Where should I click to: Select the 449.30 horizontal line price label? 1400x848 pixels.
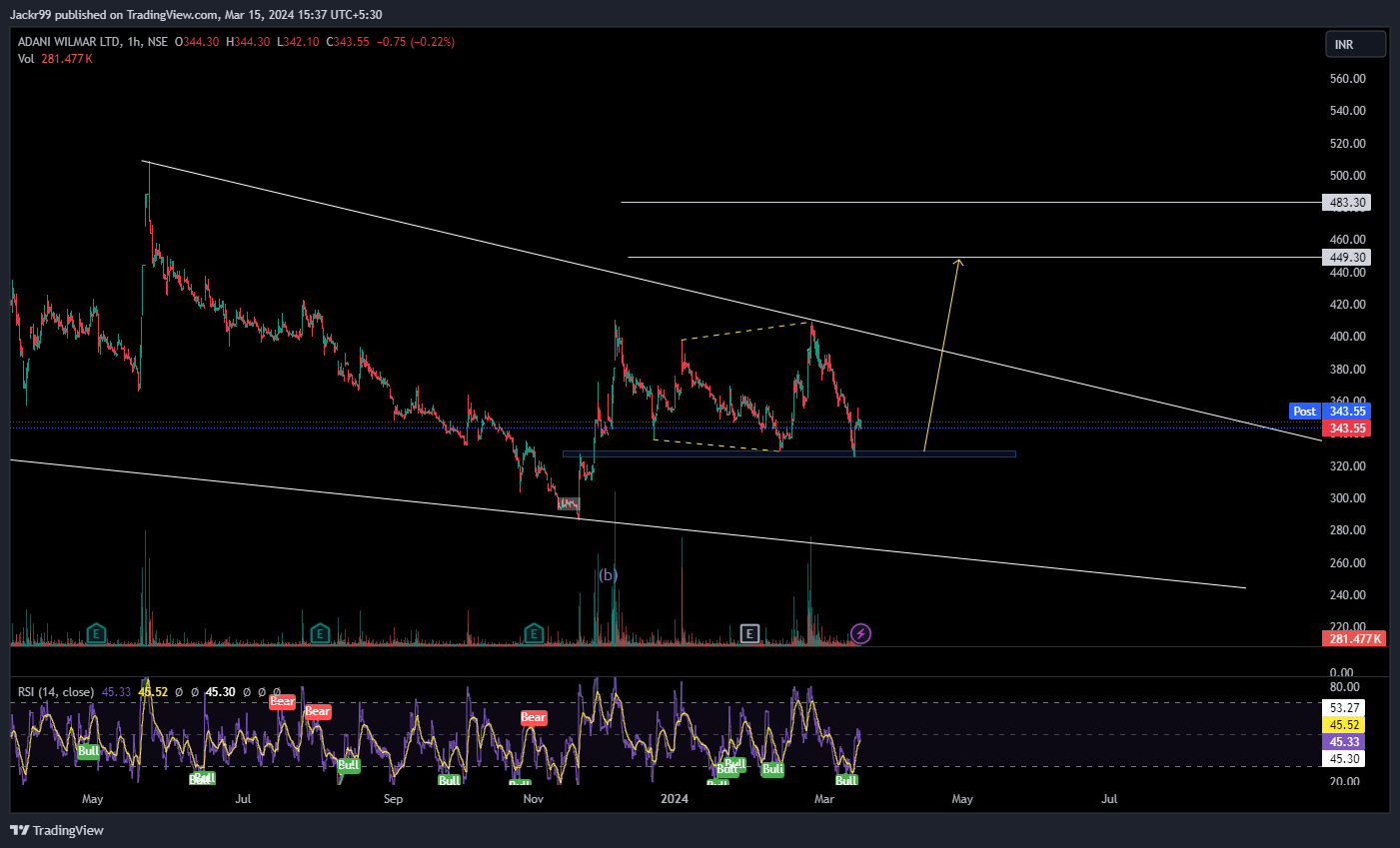[x=1346, y=258]
